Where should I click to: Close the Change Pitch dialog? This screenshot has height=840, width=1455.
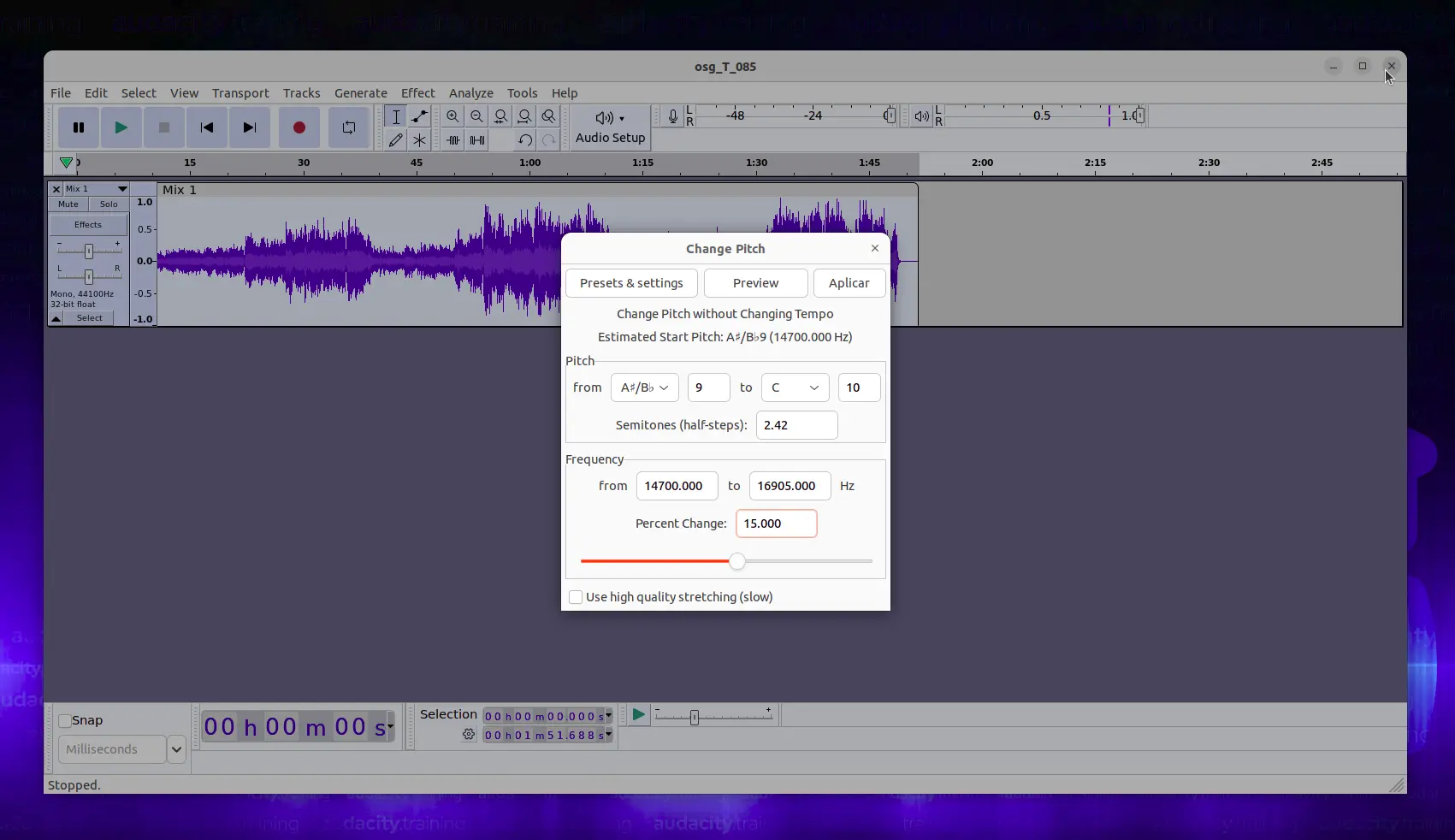pos(874,248)
